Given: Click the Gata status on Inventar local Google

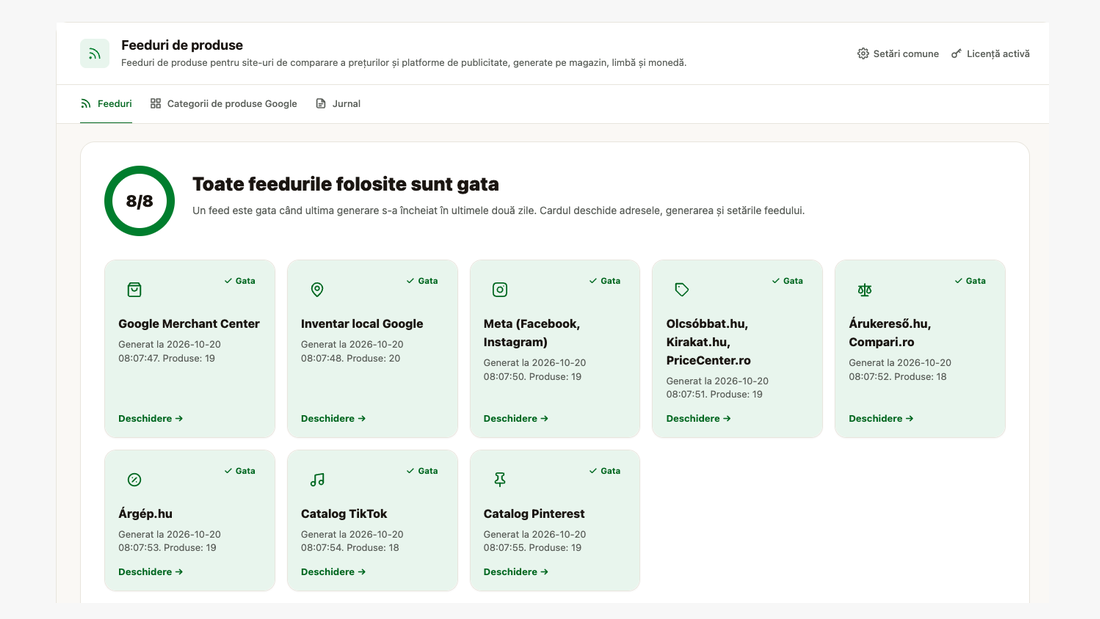Looking at the screenshot, I should (422, 281).
